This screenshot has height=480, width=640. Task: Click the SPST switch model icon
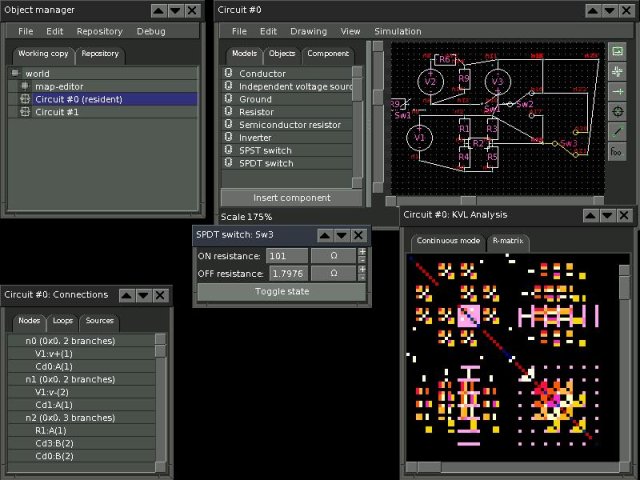(229, 150)
